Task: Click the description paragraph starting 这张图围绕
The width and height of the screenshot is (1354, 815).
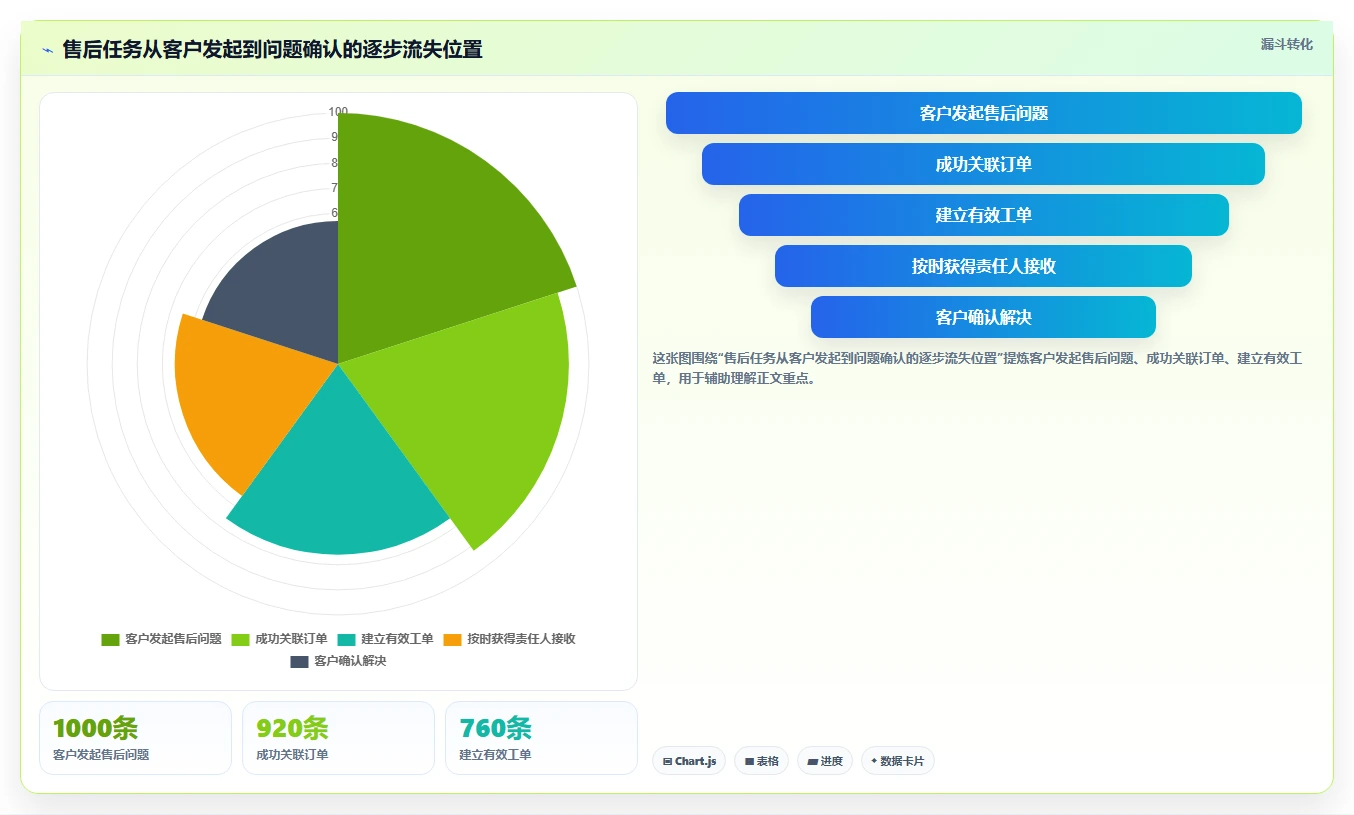Action: (977, 368)
